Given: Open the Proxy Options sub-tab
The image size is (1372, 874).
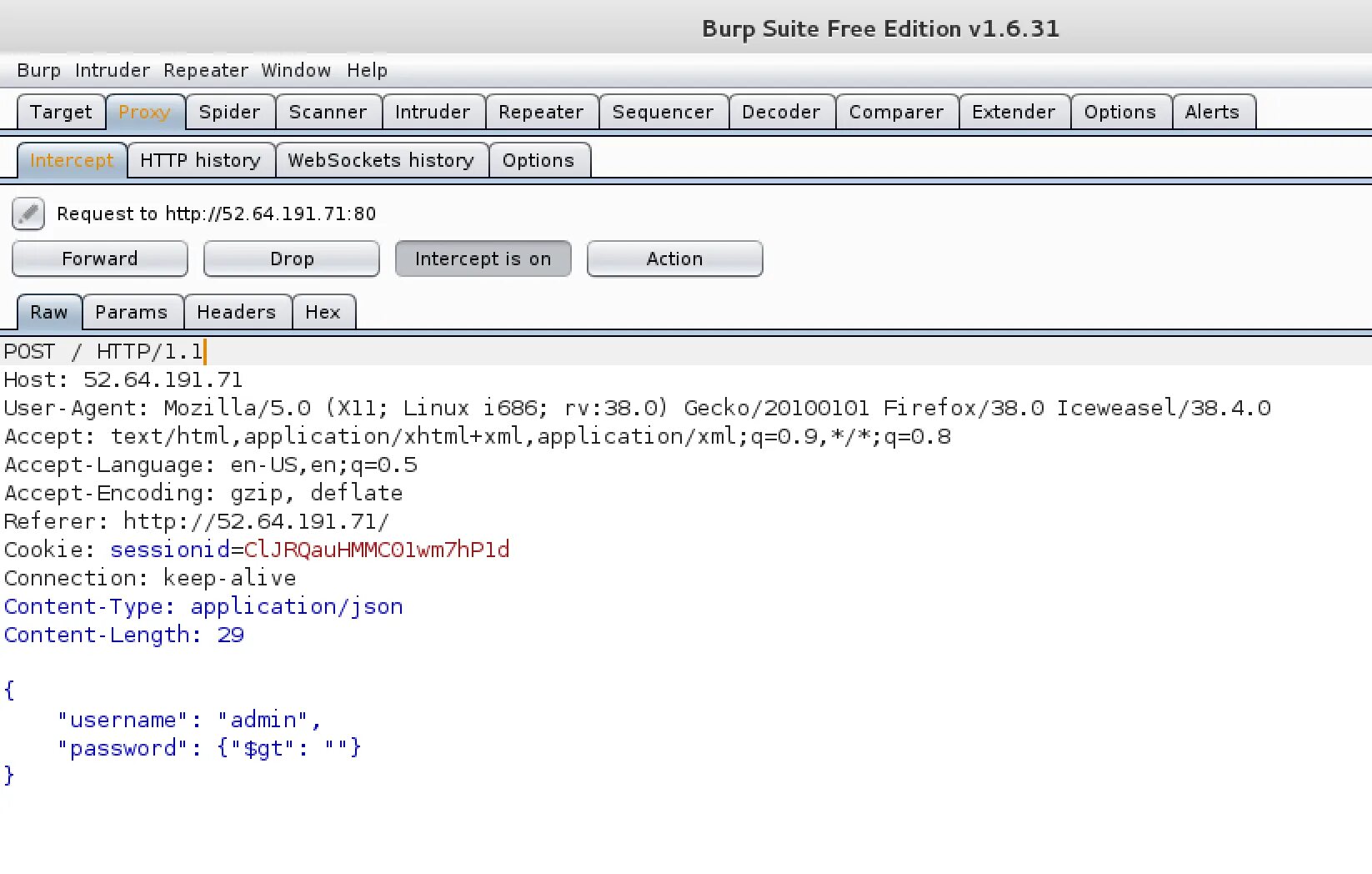Looking at the screenshot, I should click(538, 160).
